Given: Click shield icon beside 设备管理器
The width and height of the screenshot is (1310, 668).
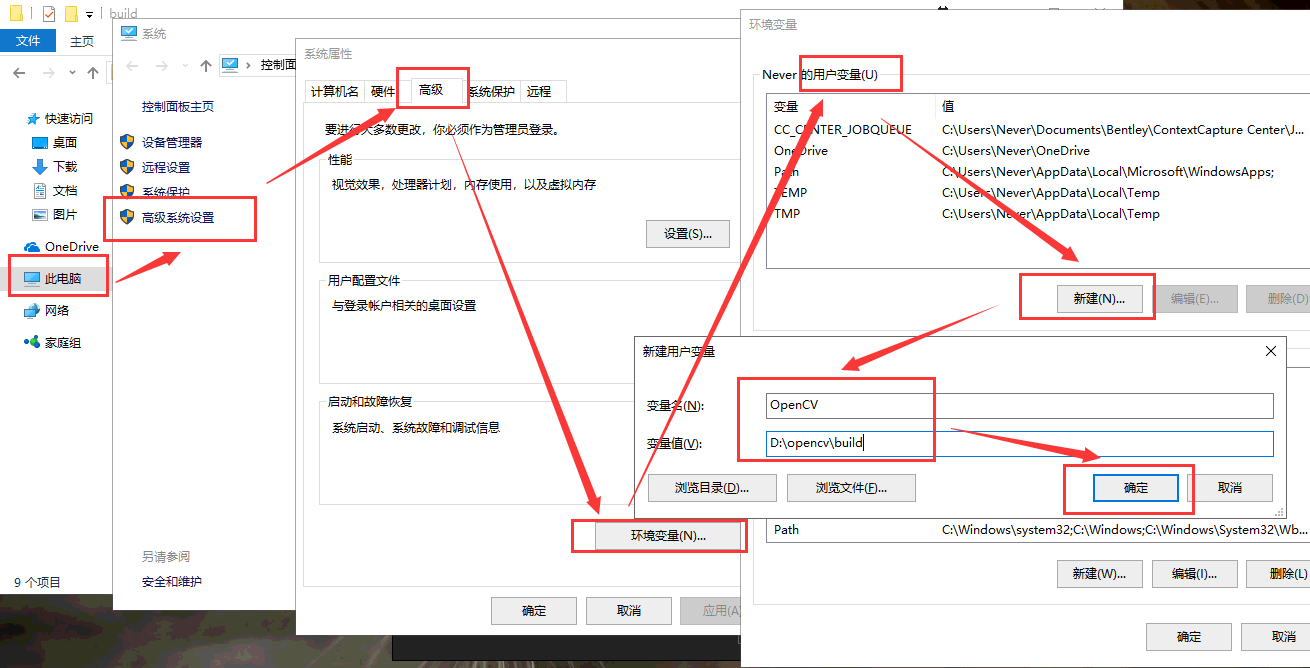Looking at the screenshot, I should click(127, 142).
